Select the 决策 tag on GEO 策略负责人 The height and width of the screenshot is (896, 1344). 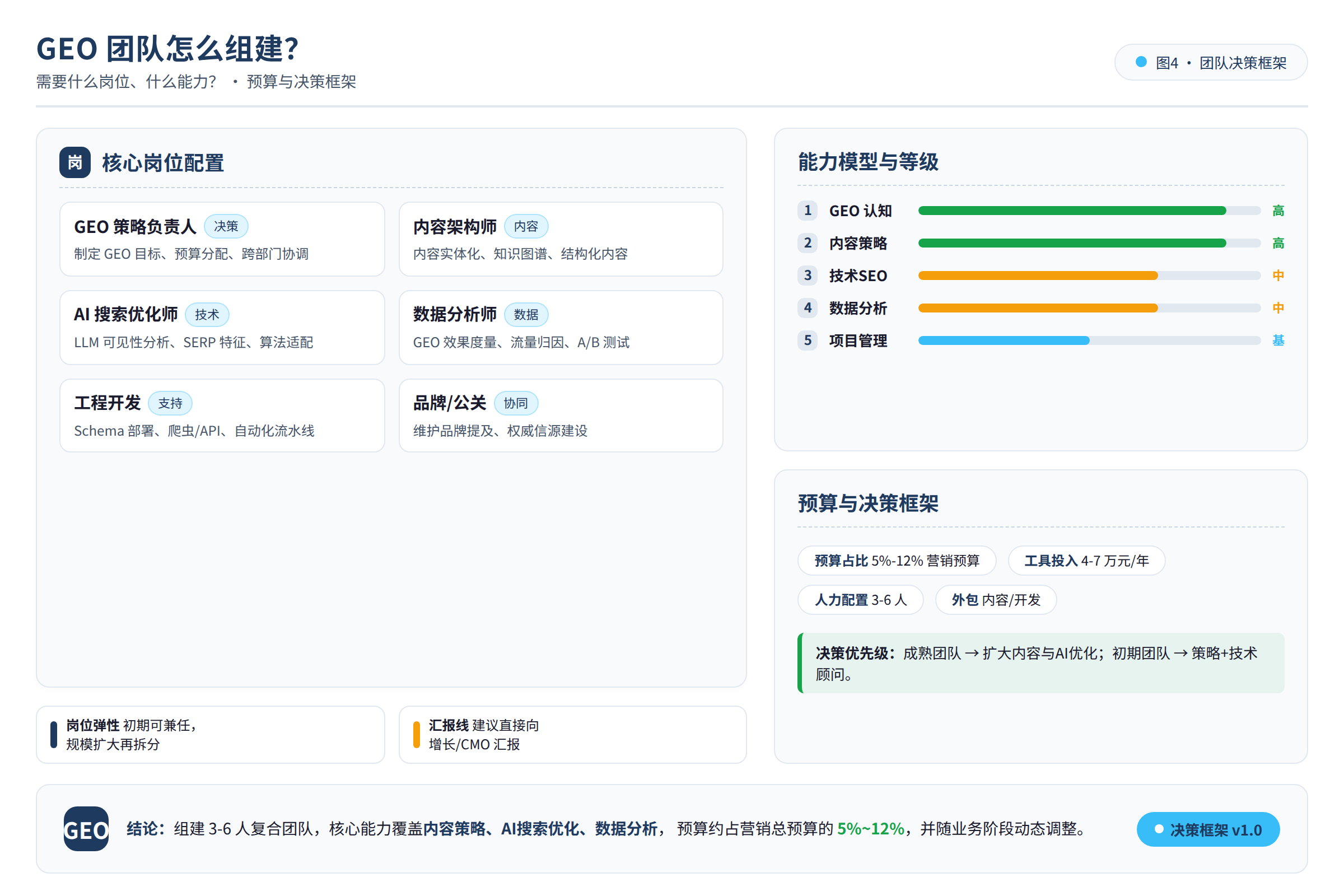(x=226, y=226)
